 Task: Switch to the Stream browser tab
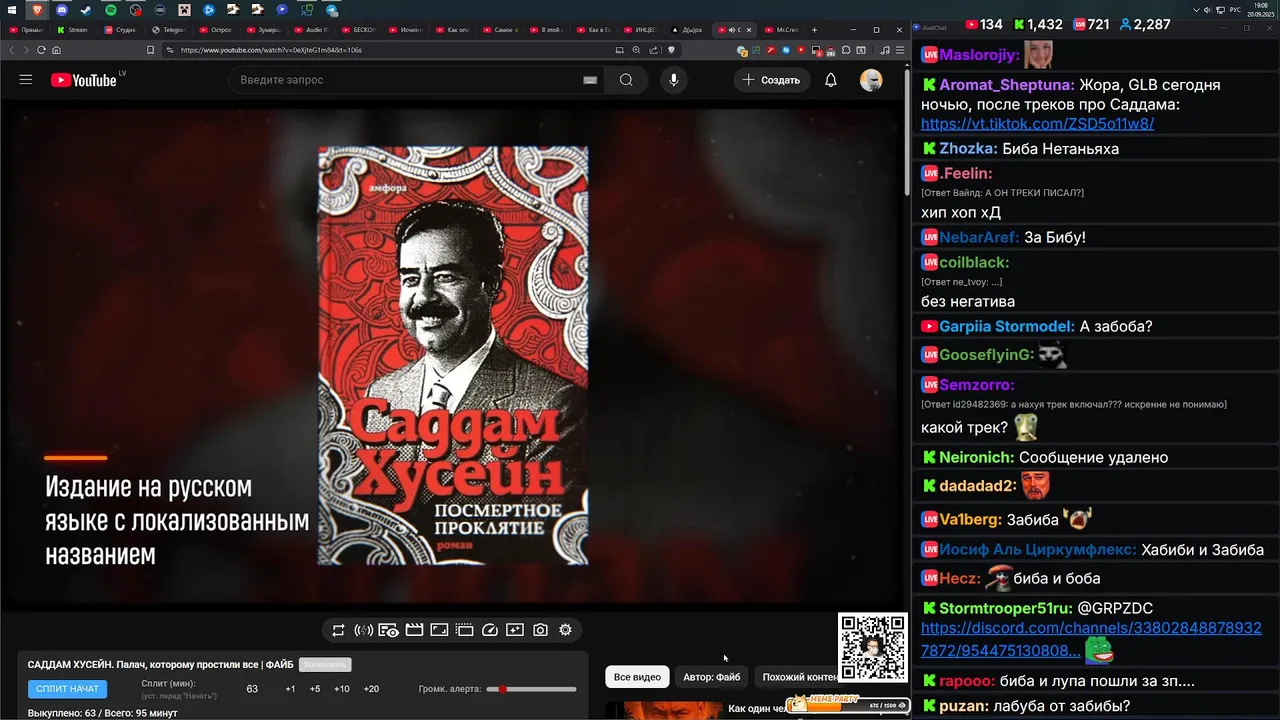(73, 30)
